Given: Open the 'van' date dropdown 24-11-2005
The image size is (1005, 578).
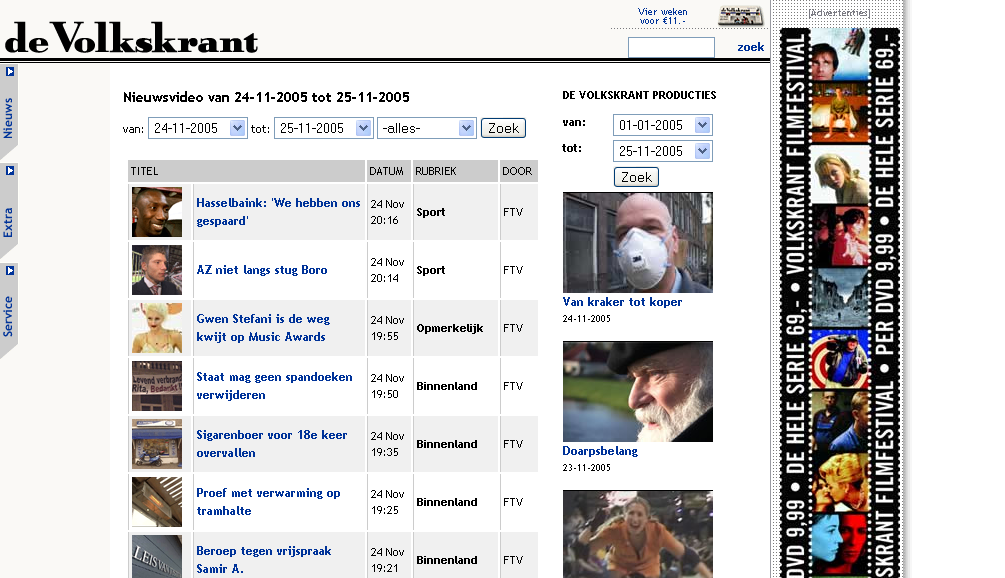Looking at the screenshot, I should (197, 128).
